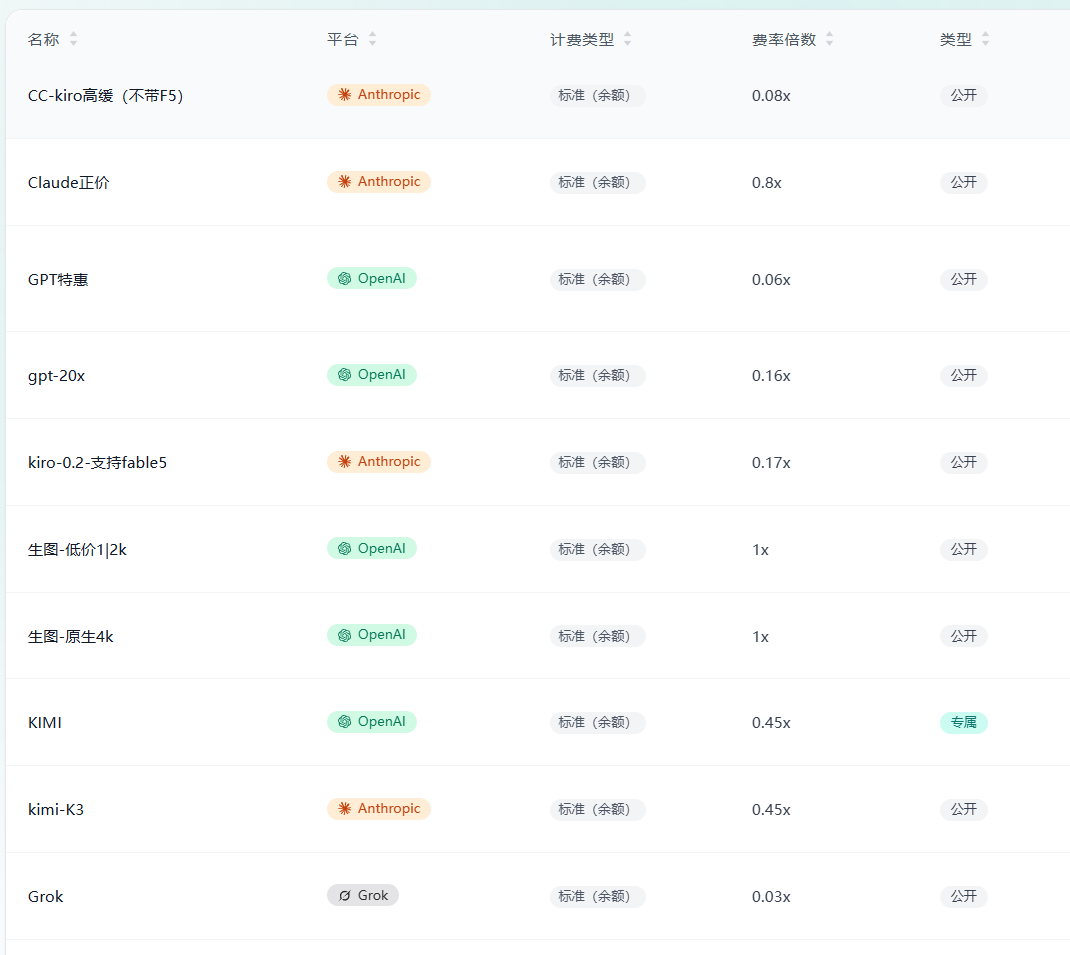Click OpenAI badge in KIMI row
This screenshot has height=955, width=1070.
point(372,722)
